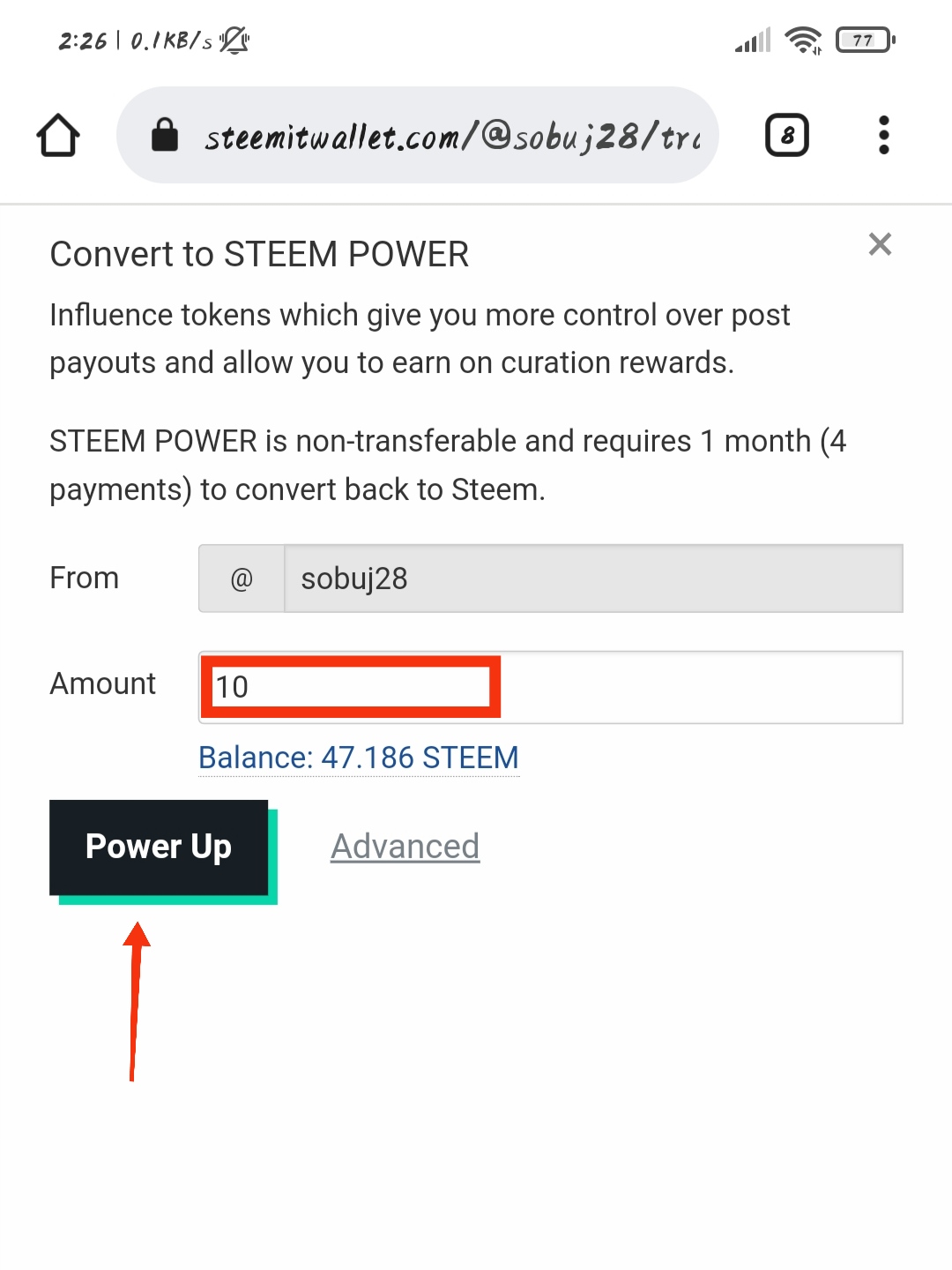Tap the 0.1KB/s network speed indicator
This screenshot has width=952, height=1270.
point(171,41)
